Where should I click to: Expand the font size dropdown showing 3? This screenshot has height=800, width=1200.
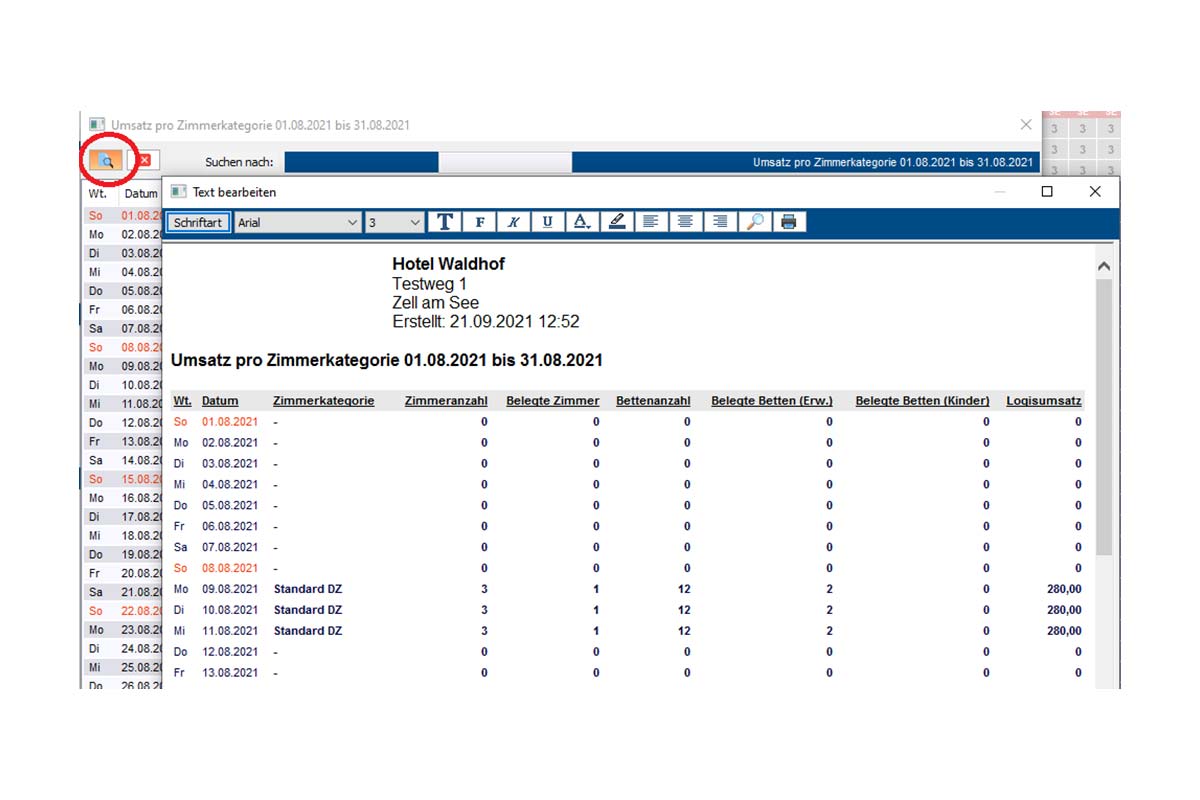[394, 223]
